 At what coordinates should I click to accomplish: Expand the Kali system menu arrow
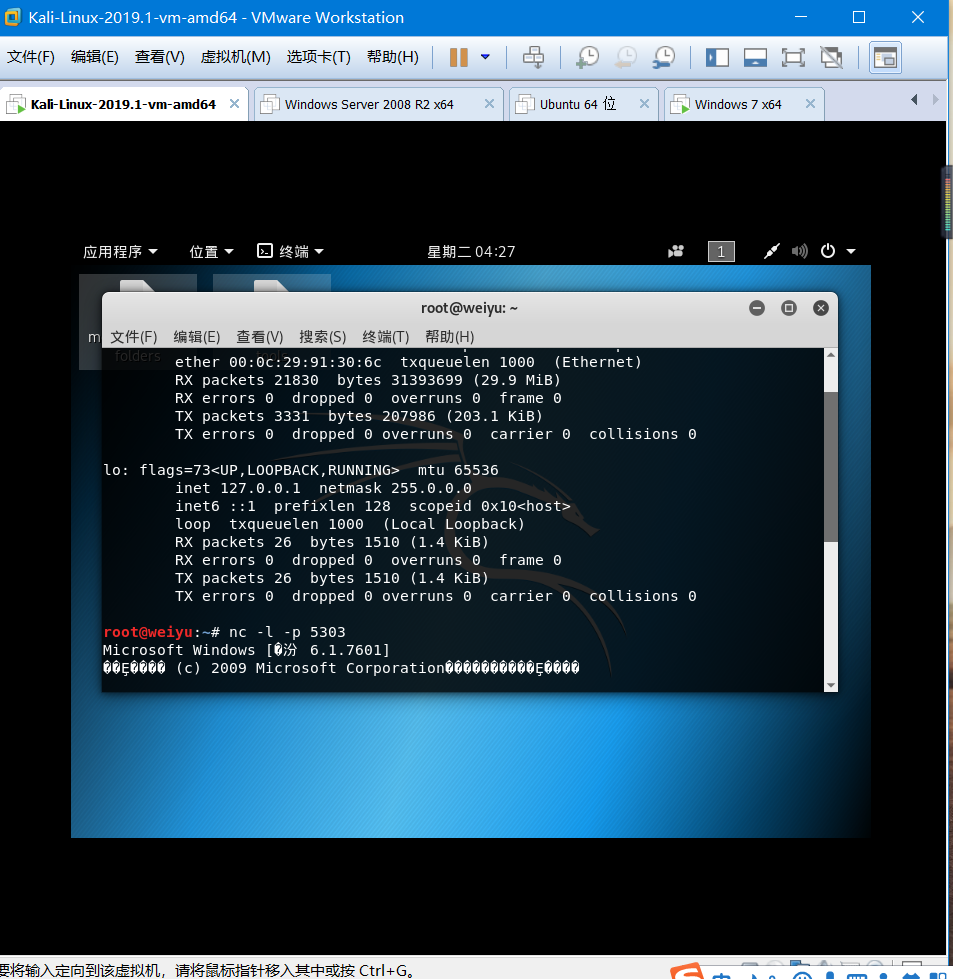[851, 252]
